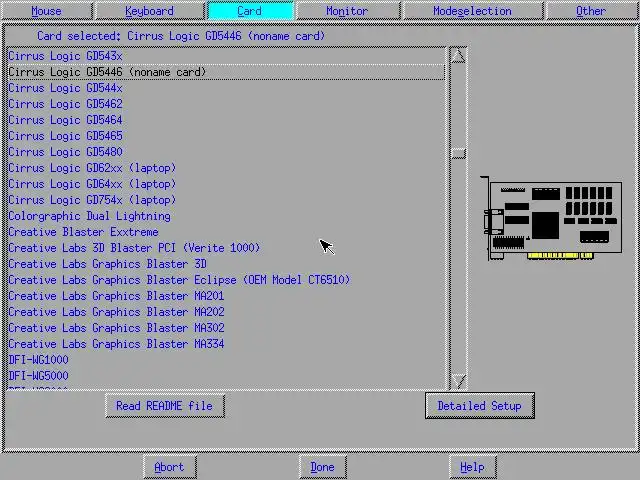Select Creative Labs 3D Blaster PCI (Verite 1000)
This screenshot has height=480, width=640.
point(227,248)
